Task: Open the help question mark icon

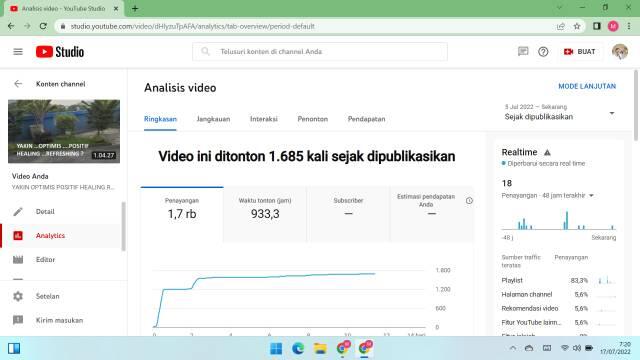Action: coord(543,52)
